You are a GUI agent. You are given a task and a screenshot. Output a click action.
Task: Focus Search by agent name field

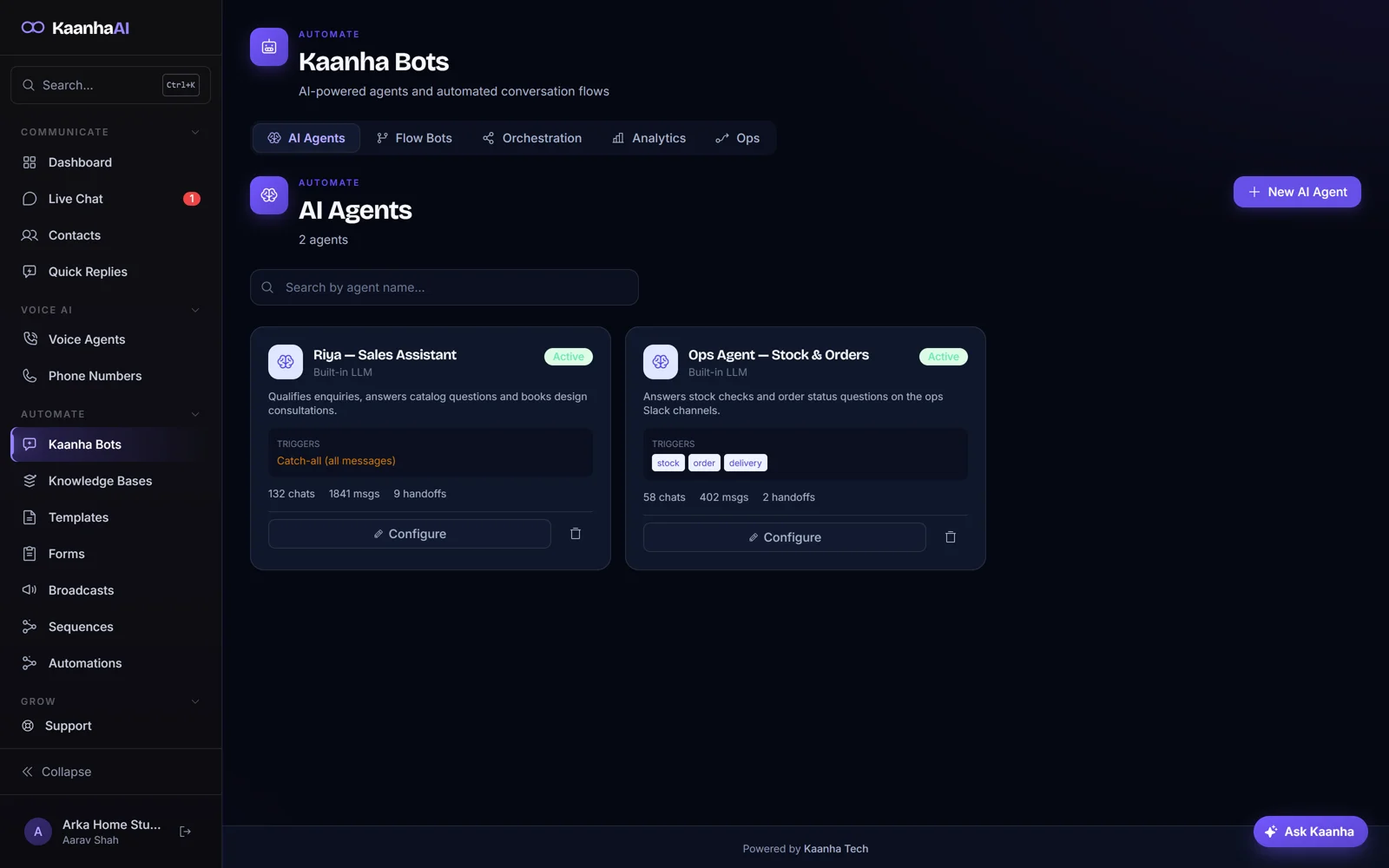click(x=444, y=287)
